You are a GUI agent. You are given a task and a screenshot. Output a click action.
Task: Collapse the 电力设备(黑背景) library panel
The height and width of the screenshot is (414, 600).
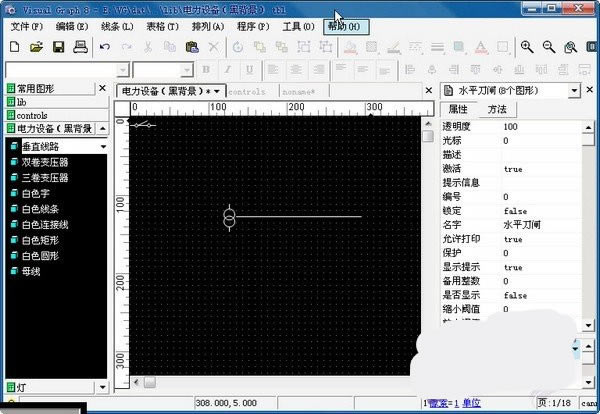[x=102, y=129]
